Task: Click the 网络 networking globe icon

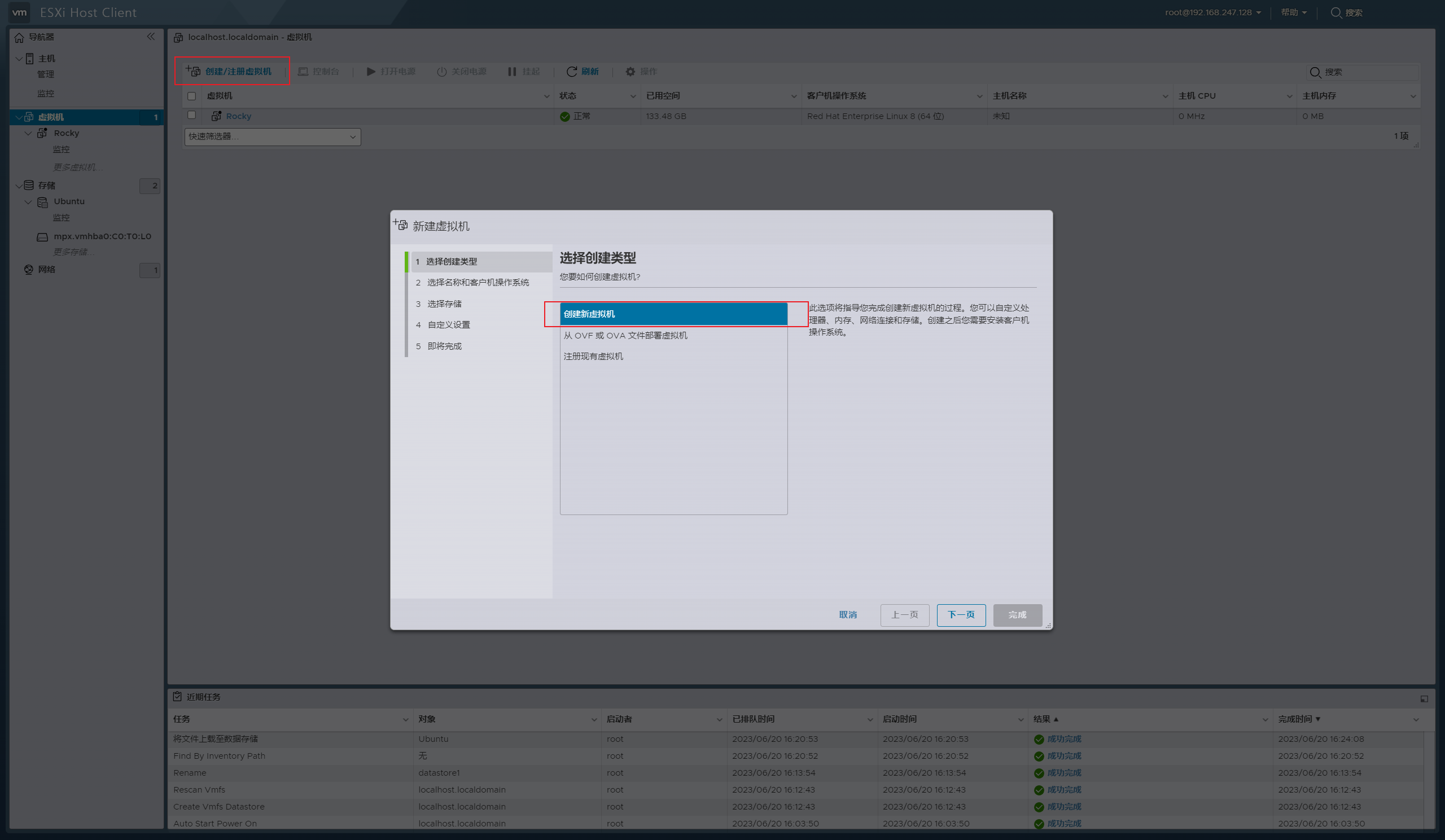Action: 29,269
